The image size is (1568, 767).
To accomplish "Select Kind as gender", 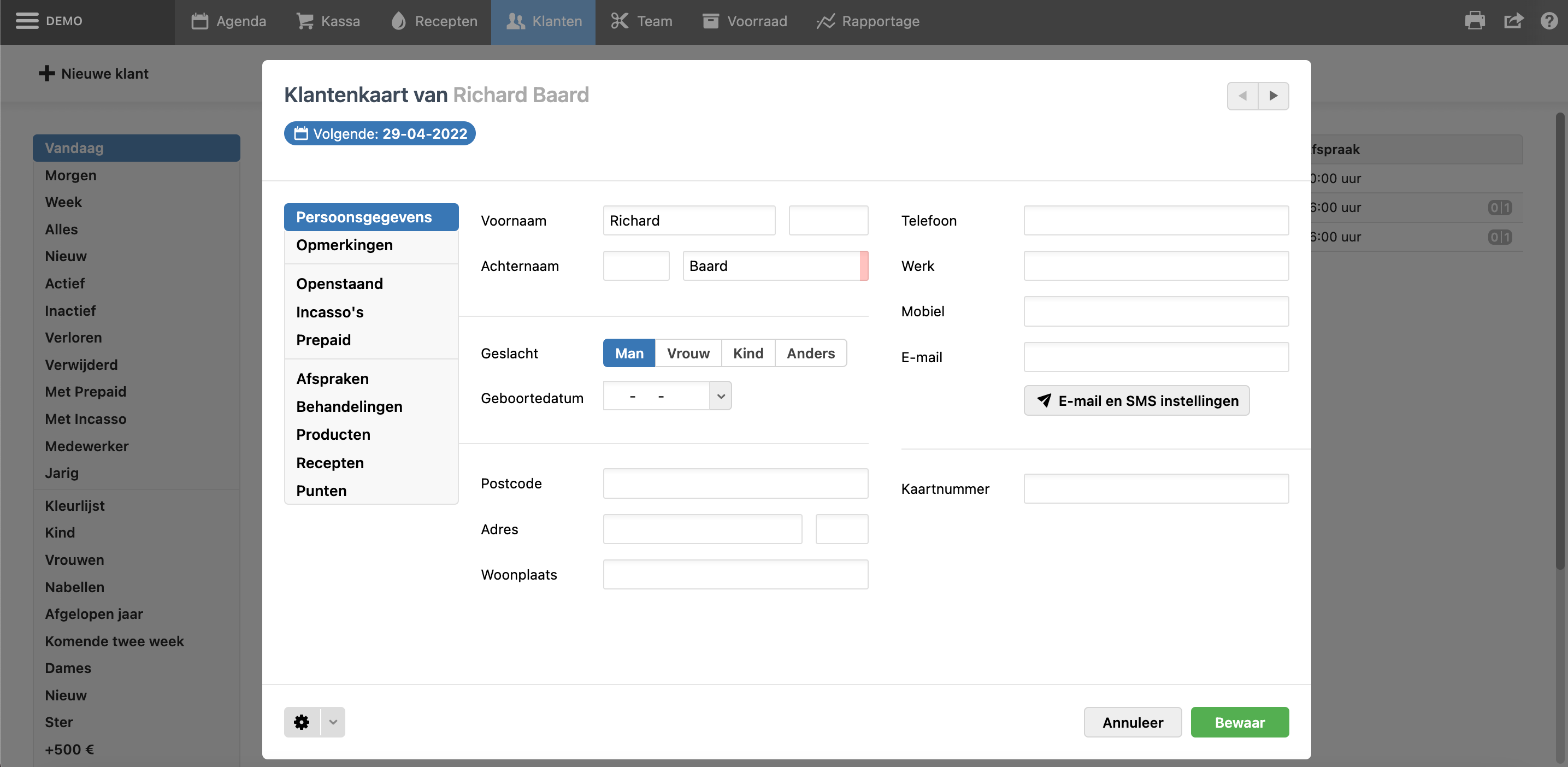I will click(747, 353).
